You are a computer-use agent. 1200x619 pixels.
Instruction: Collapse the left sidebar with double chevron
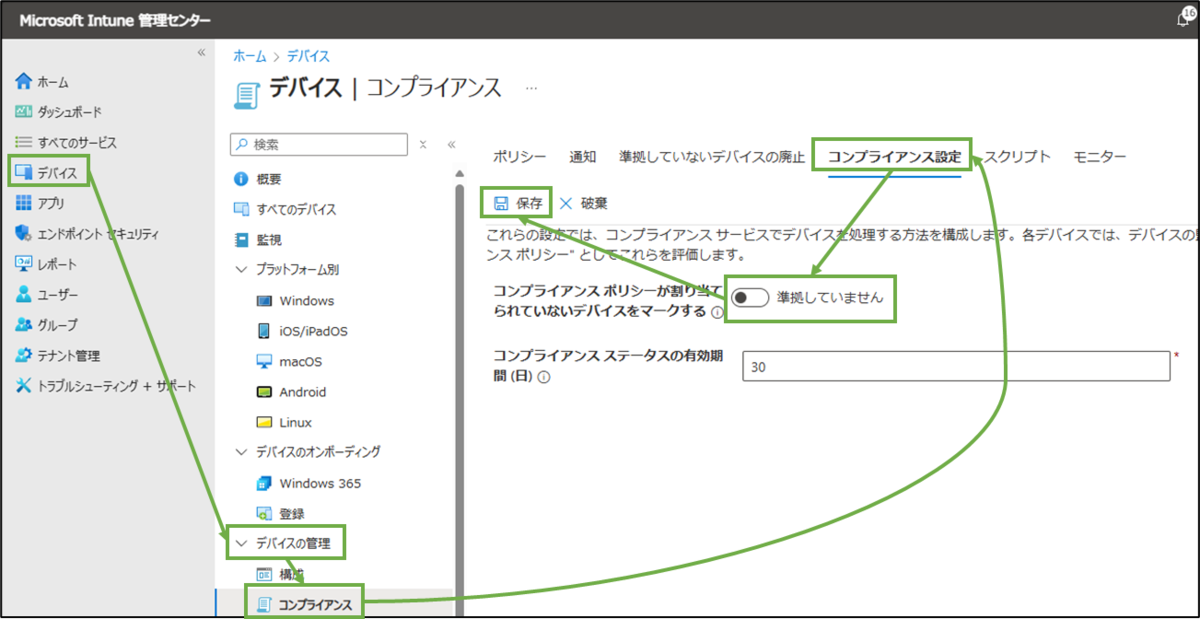coord(201,52)
